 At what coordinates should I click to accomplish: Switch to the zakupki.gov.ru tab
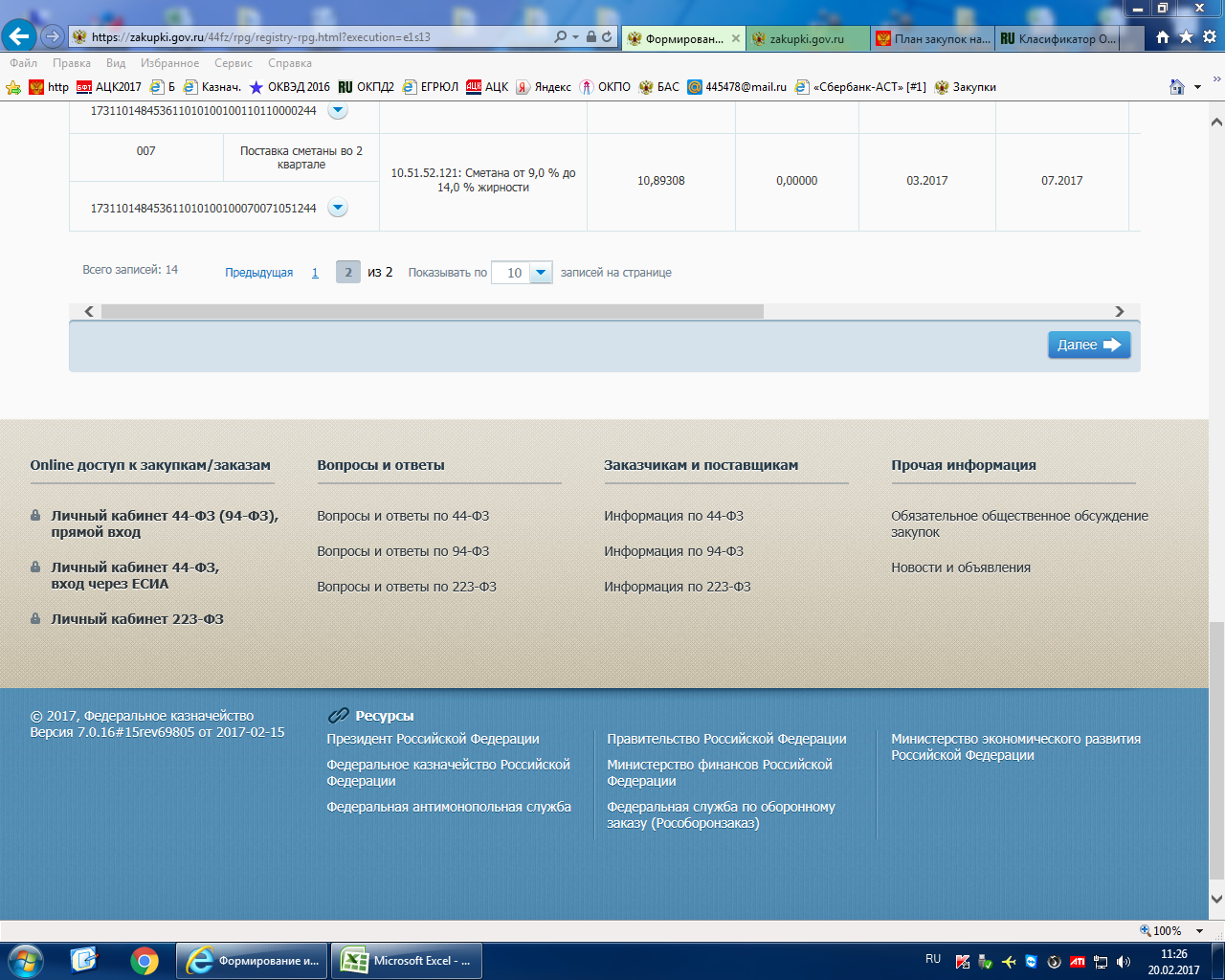[806, 39]
